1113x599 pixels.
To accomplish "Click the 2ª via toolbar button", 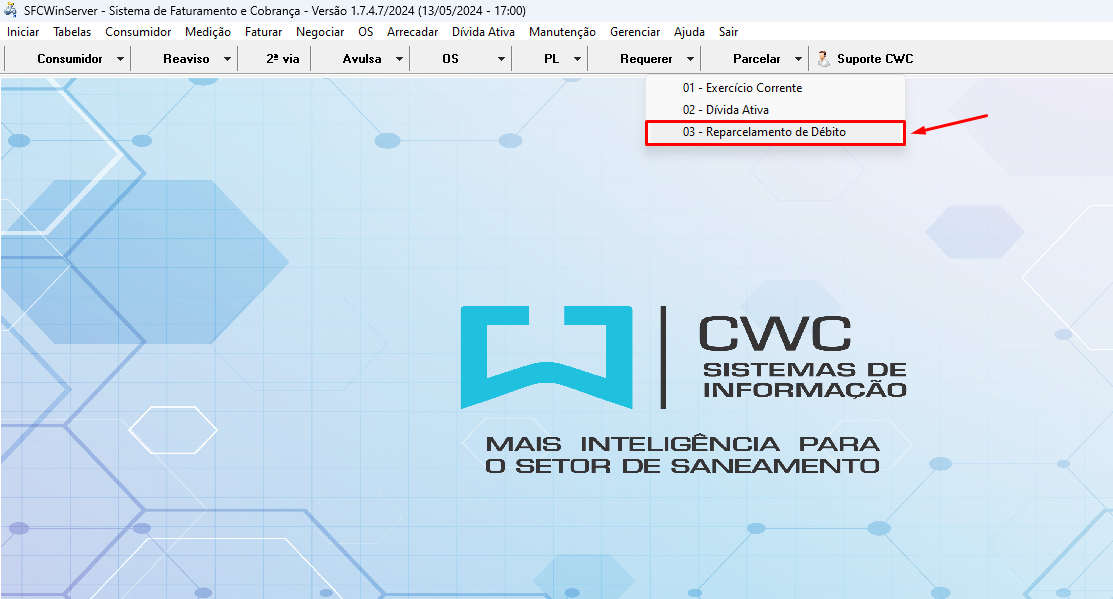I will tap(282, 59).
